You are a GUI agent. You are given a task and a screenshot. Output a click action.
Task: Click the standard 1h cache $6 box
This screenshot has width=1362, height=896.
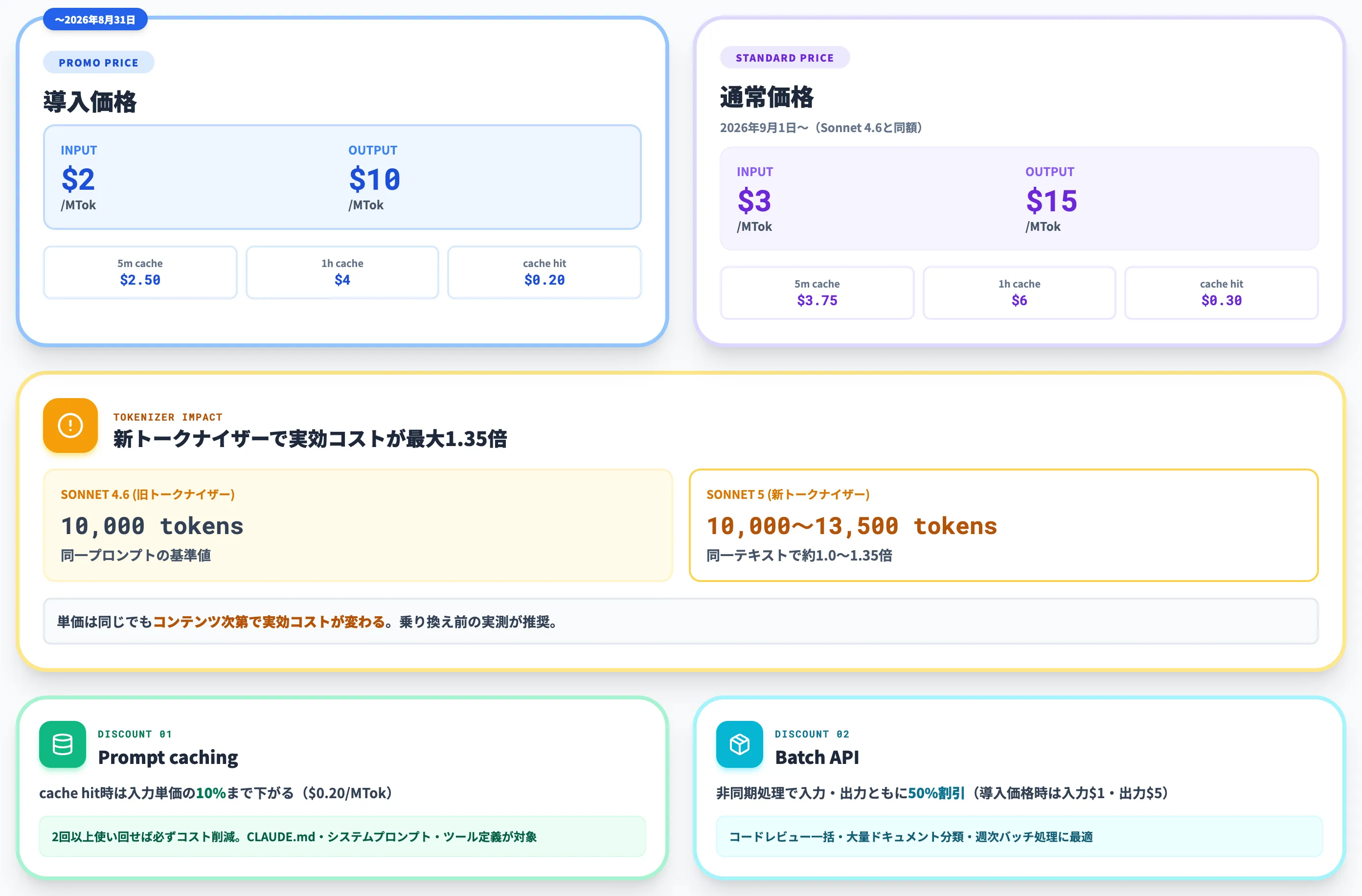click(1019, 293)
